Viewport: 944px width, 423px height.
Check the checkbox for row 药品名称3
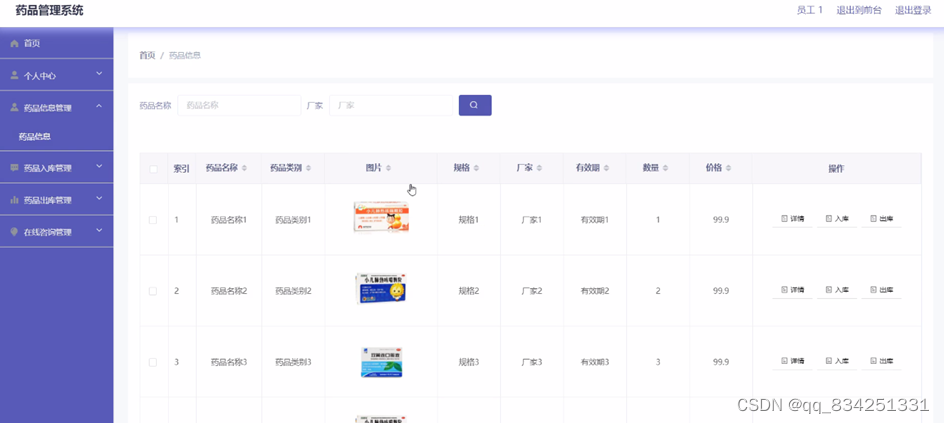point(153,362)
